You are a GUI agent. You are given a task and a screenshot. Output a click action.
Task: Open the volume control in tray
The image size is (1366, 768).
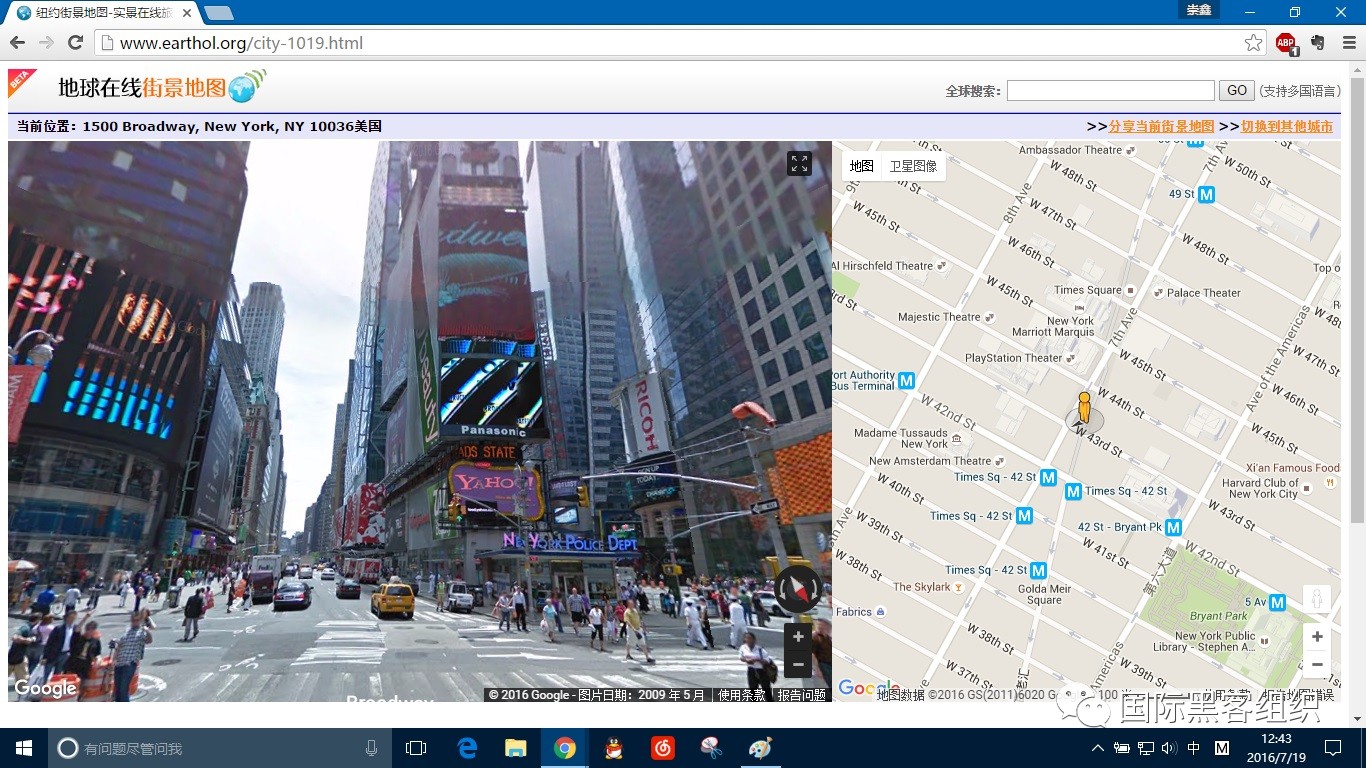coord(1169,748)
